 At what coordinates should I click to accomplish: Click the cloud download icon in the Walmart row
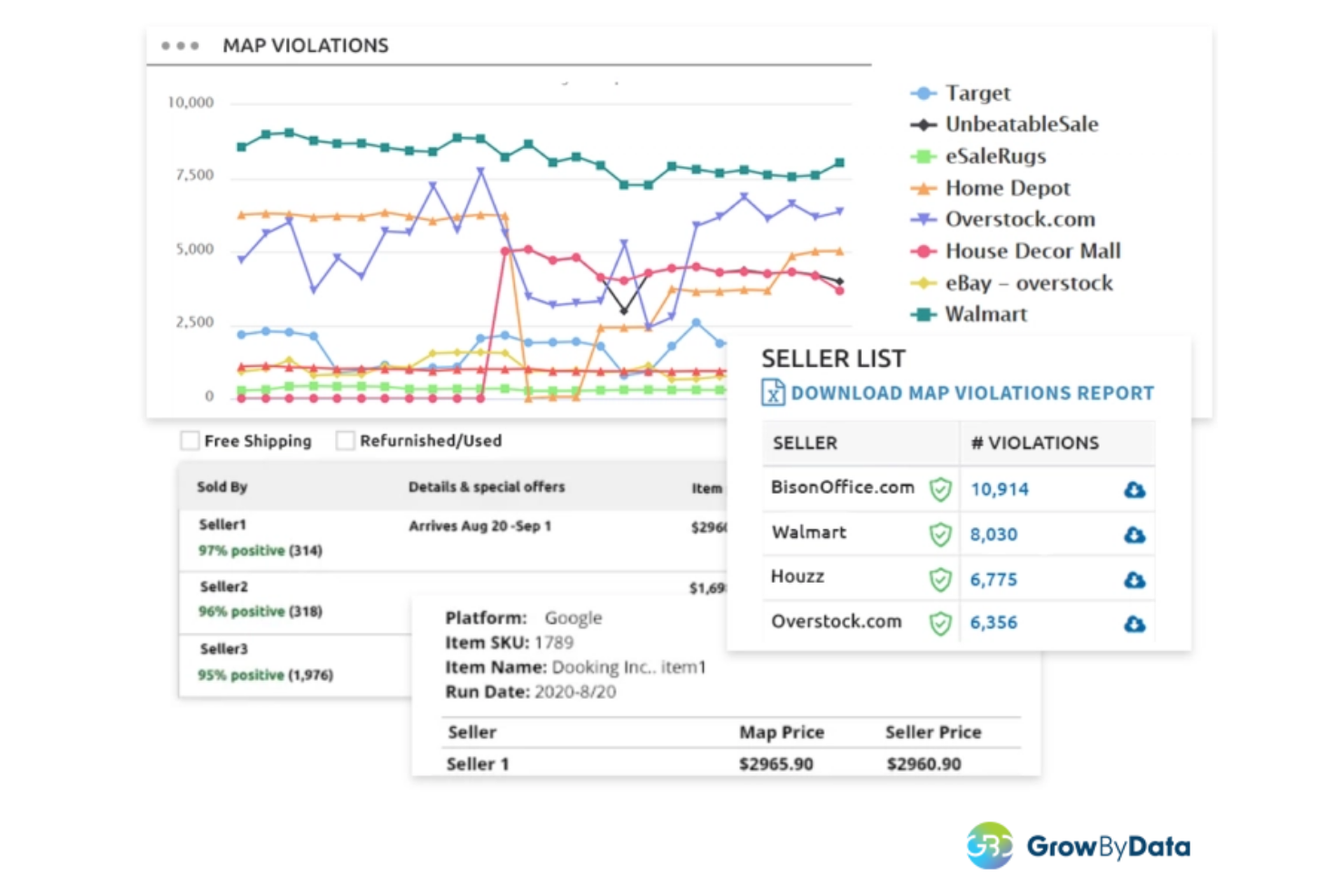pos(1134,535)
